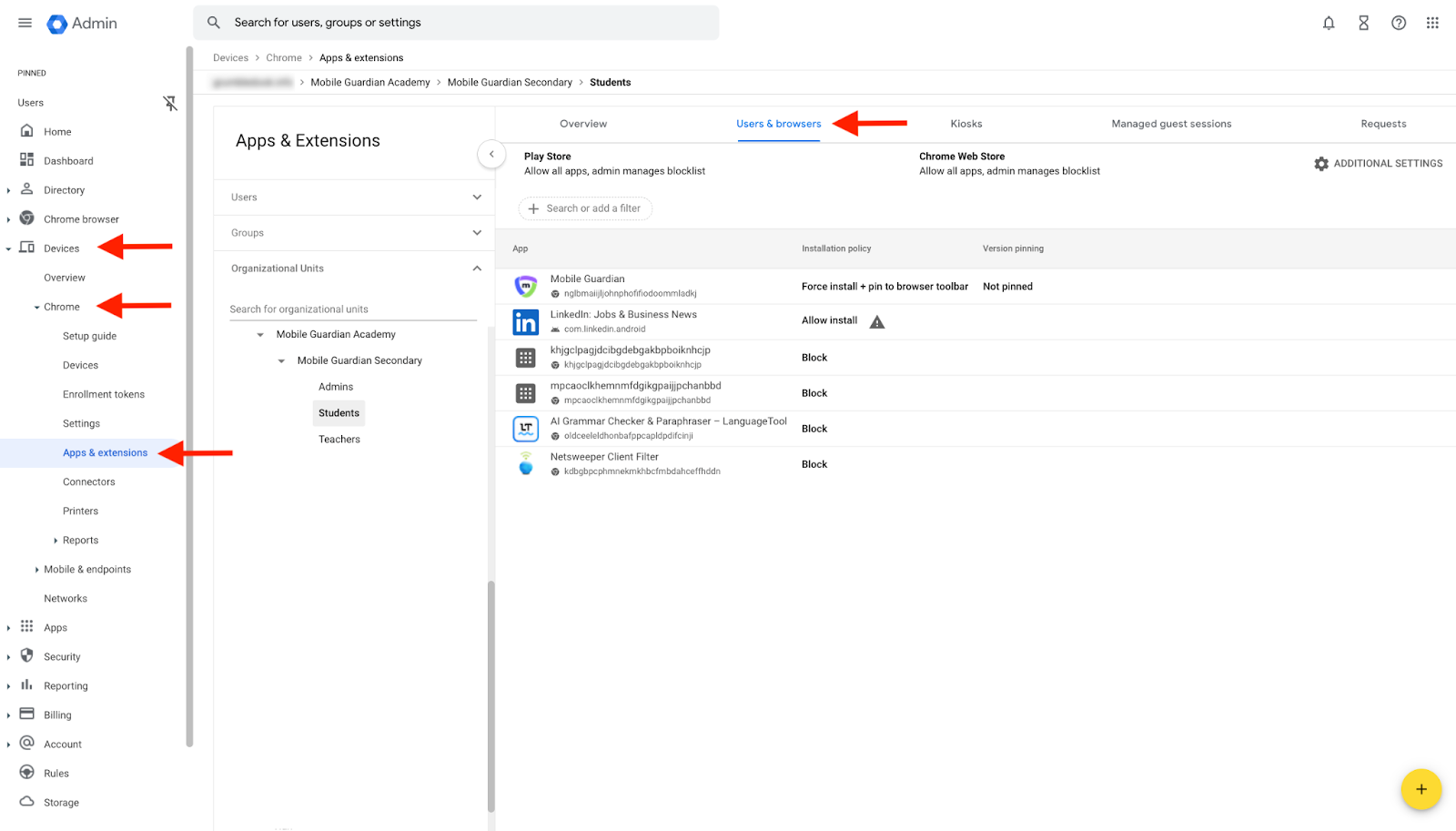Click Search or add a filter
This screenshot has width=1456, height=831.
(x=585, y=208)
